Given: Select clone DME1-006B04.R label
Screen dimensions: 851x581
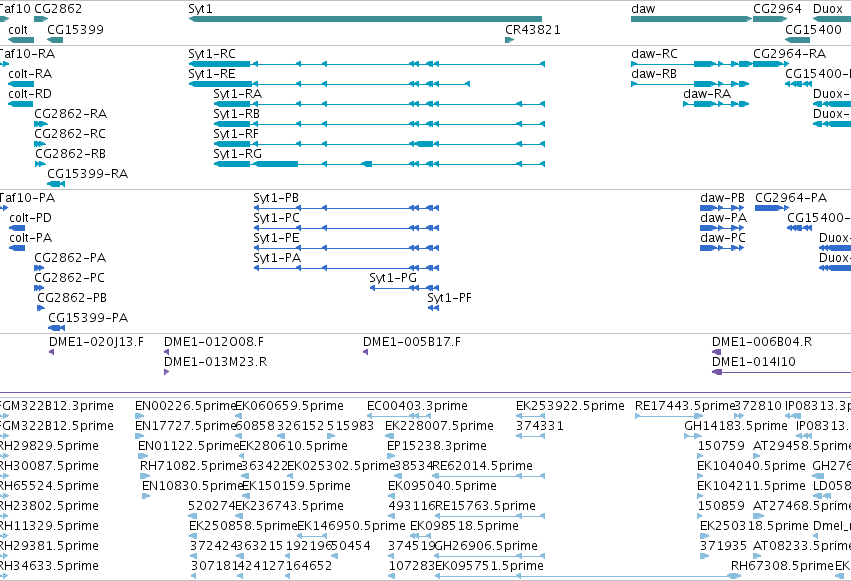Looking at the screenshot, I should coord(762,342).
